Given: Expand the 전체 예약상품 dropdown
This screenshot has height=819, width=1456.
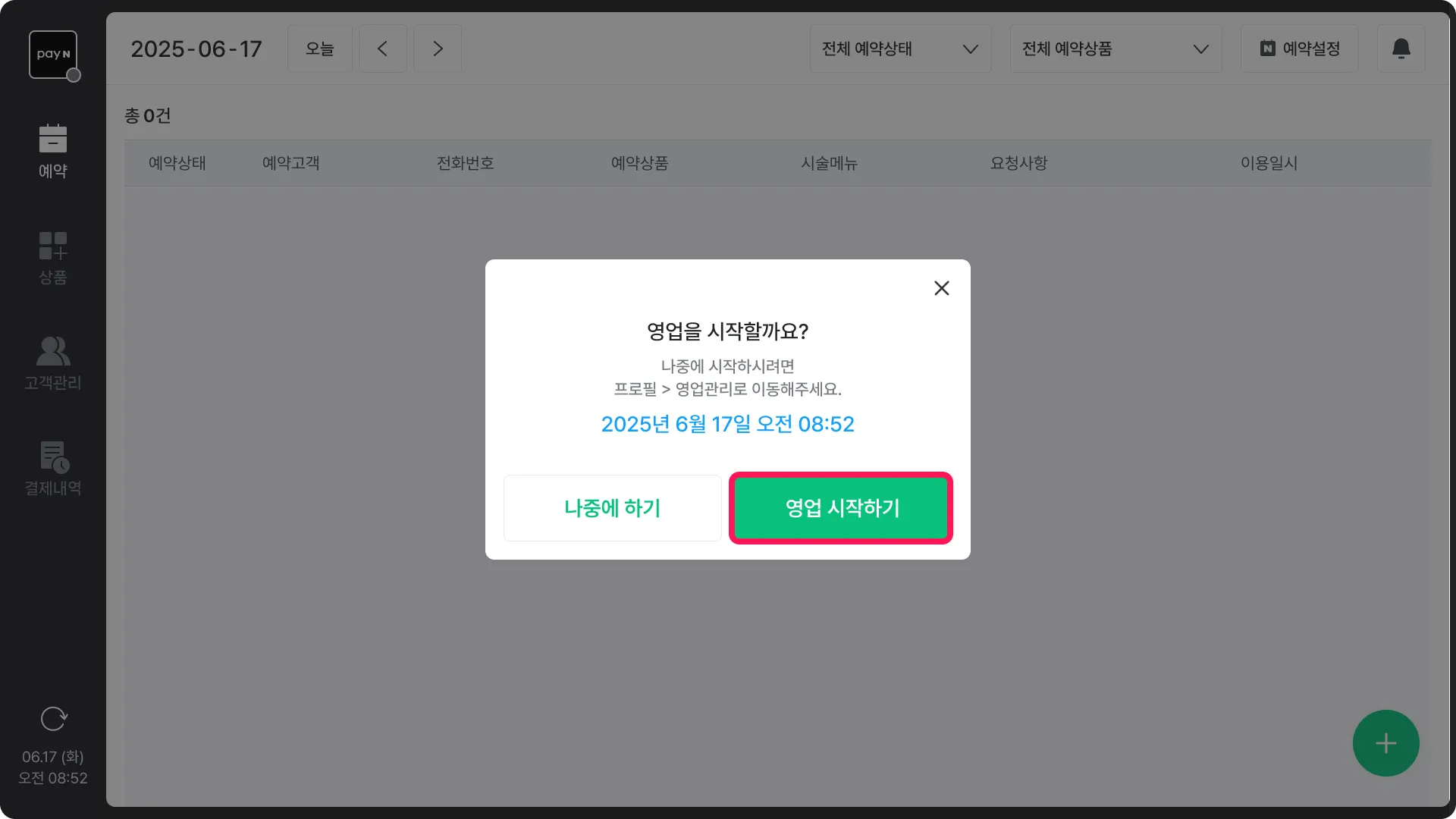Looking at the screenshot, I should tap(1115, 49).
